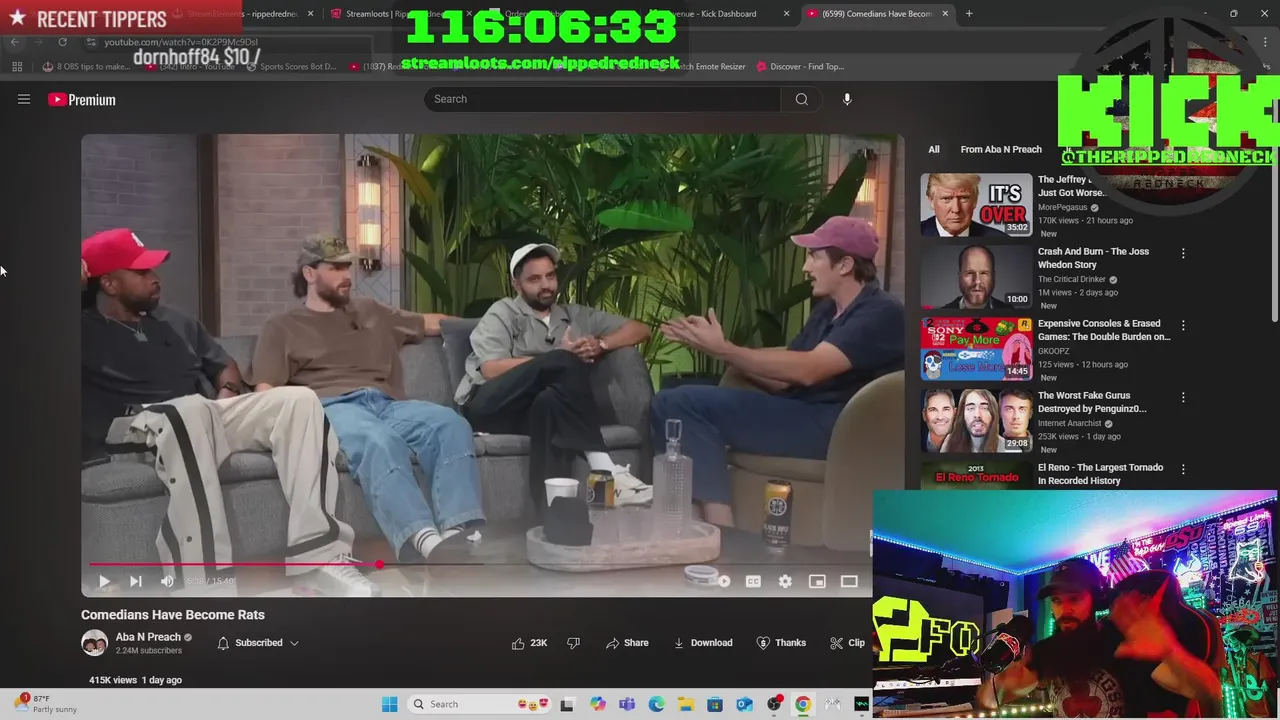The image size is (1280, 720).
Task: Go to the YouTube Premium home logo
Action: click(x=82, y=100)
